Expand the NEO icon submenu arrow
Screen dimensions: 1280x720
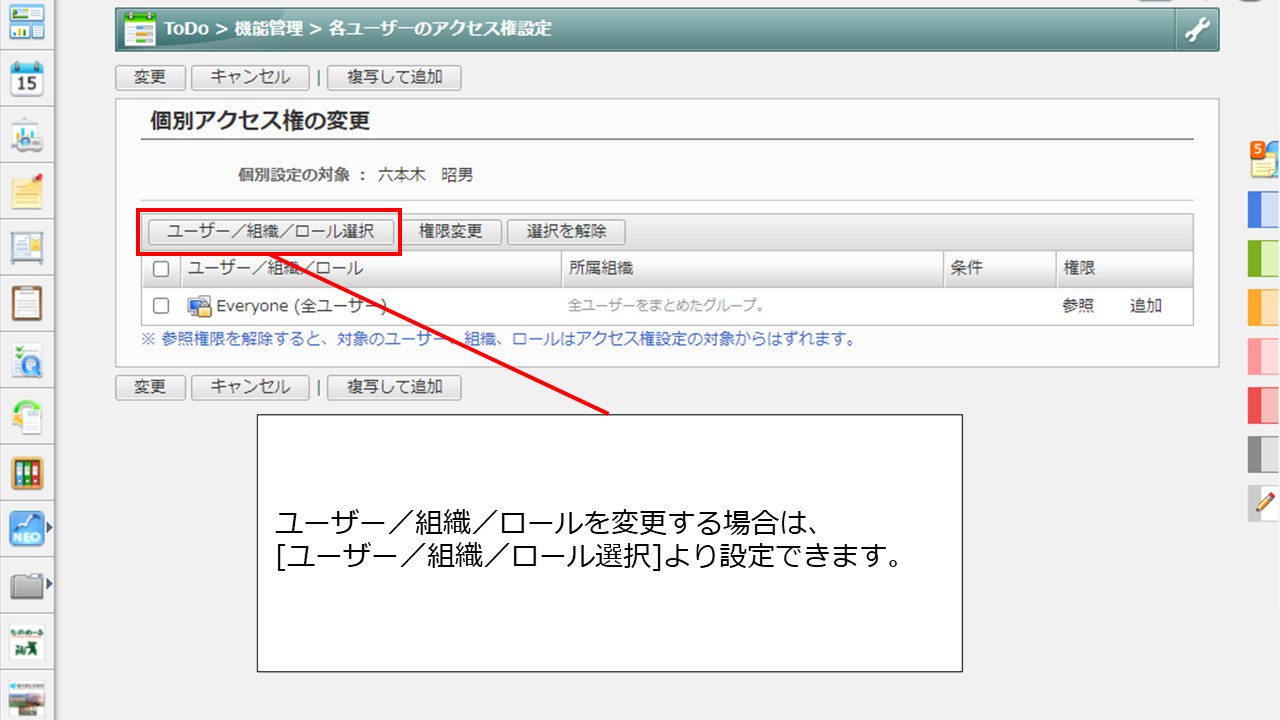[49, 526]
